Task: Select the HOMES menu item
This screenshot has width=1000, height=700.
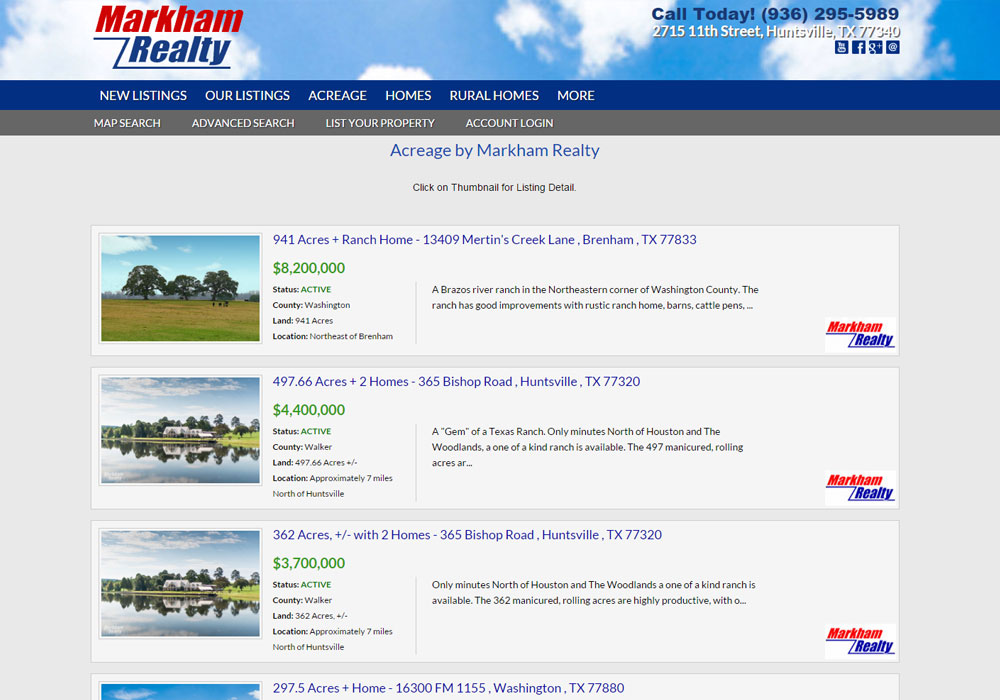Action: click(x=408, y=96)
